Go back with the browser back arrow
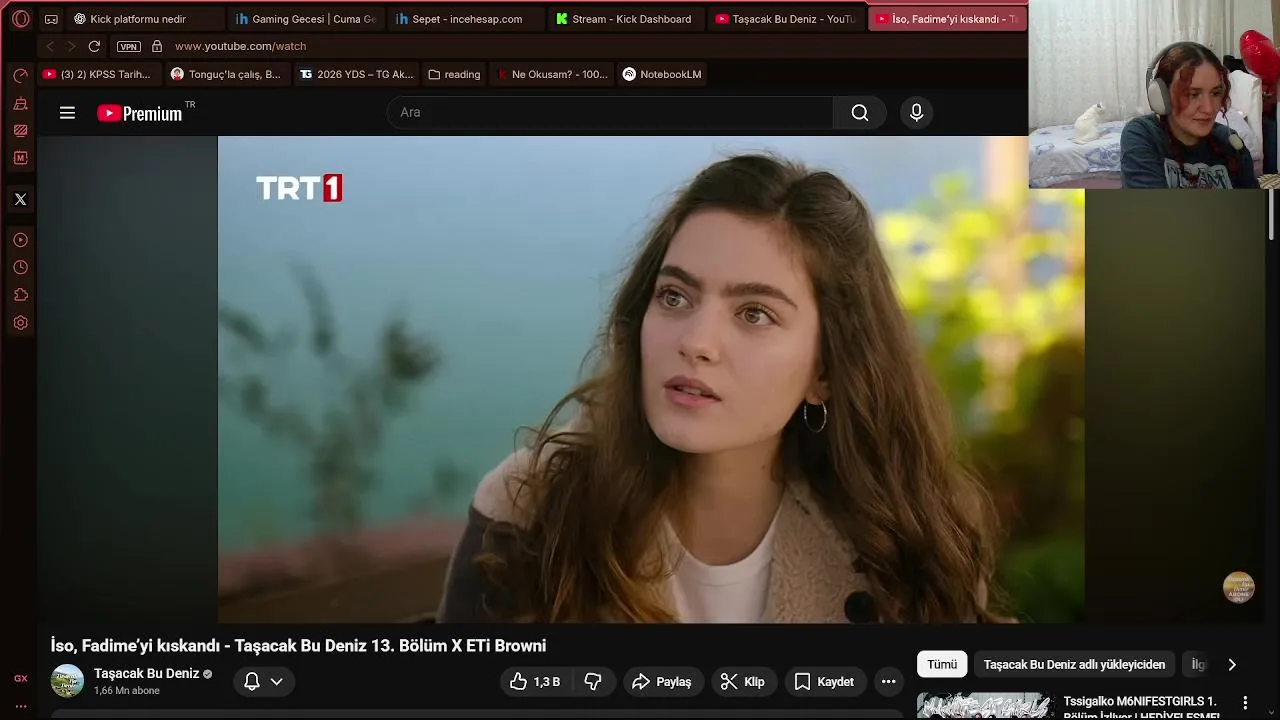The width and height of the screenshot is (1280, 720). pos(50,46)
